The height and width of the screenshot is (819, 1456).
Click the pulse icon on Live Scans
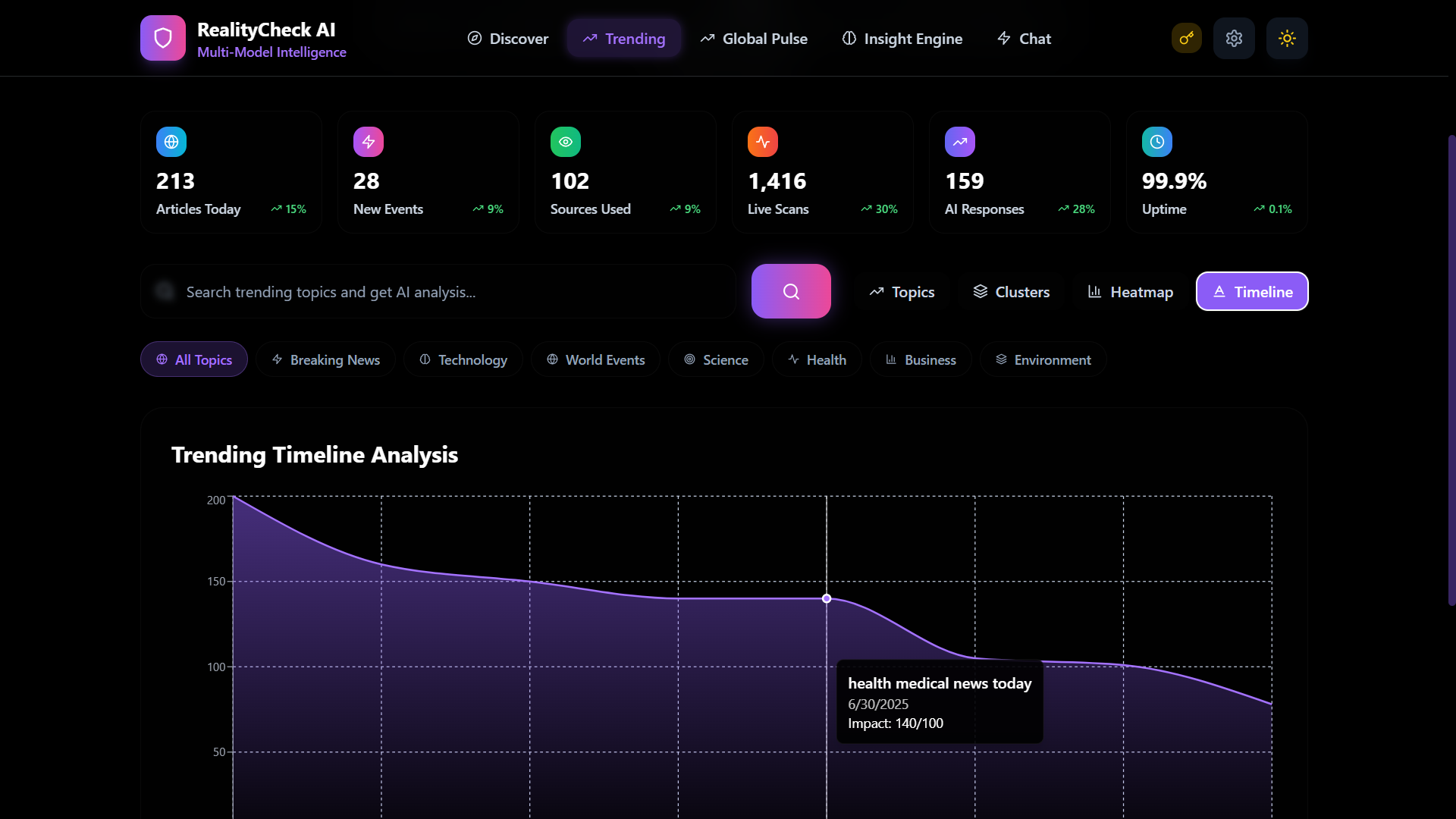click(x=763, y=142)
